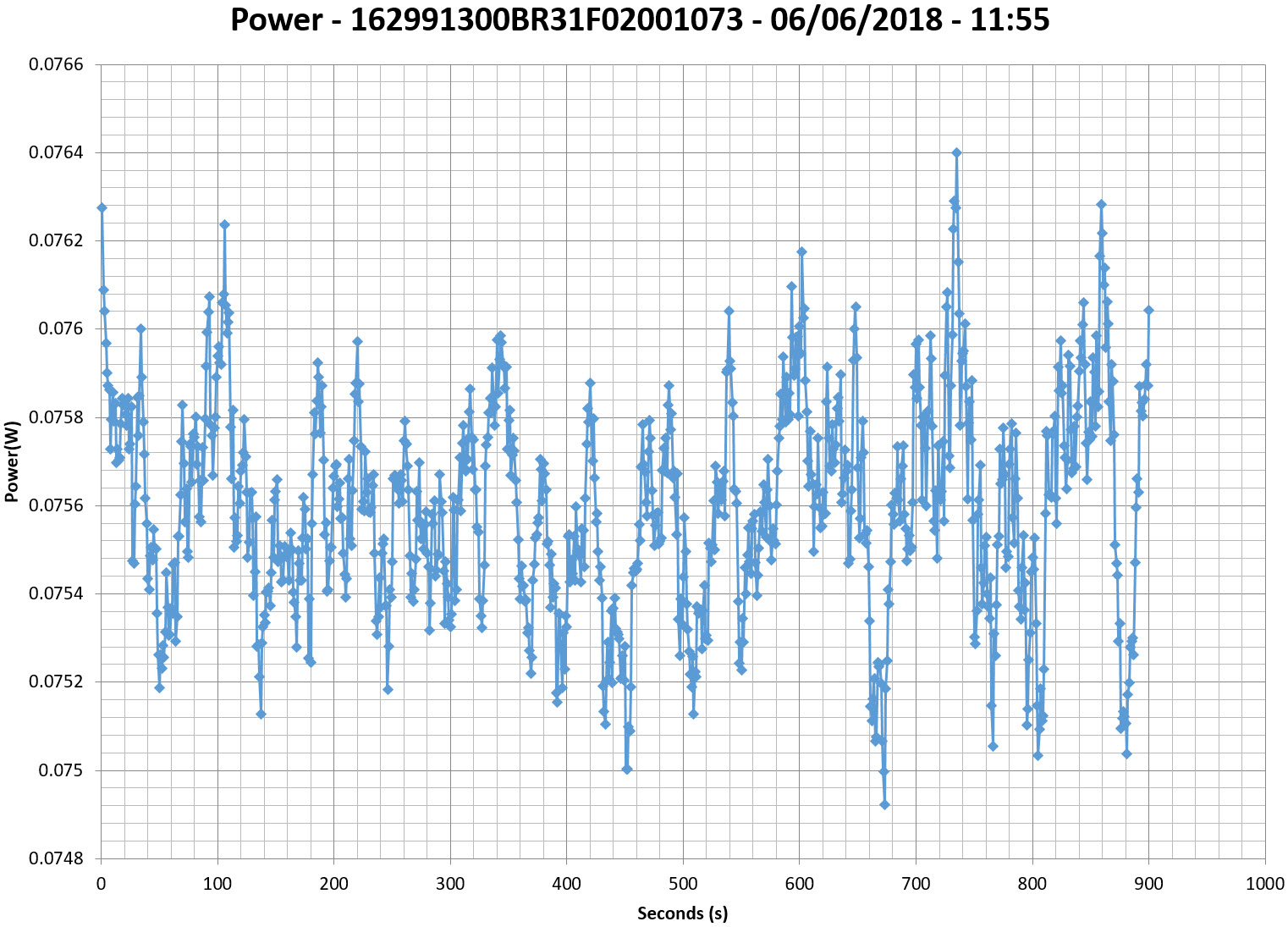The width and height of the screenshot is (1288, 927).
Task: Select the 0 x-axis tick label
Action: pyautogui.click(x=102, y=885)
